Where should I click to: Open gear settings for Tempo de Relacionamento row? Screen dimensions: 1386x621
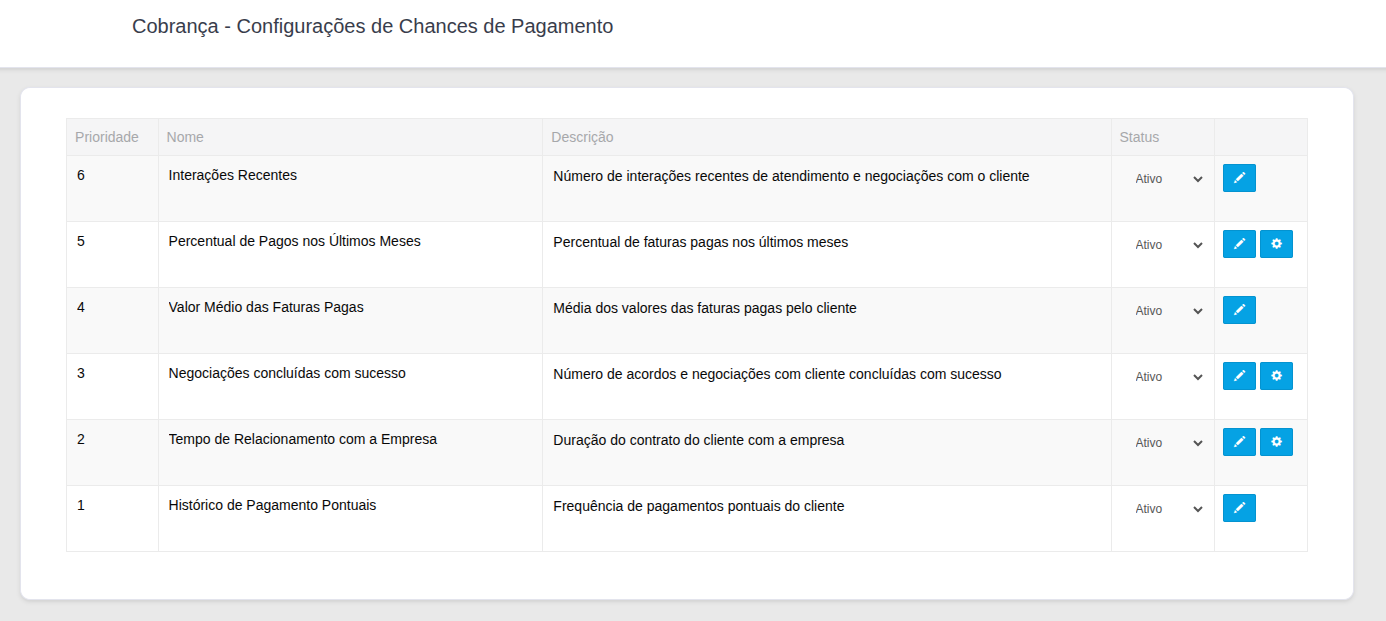(x=1276, y=442)
